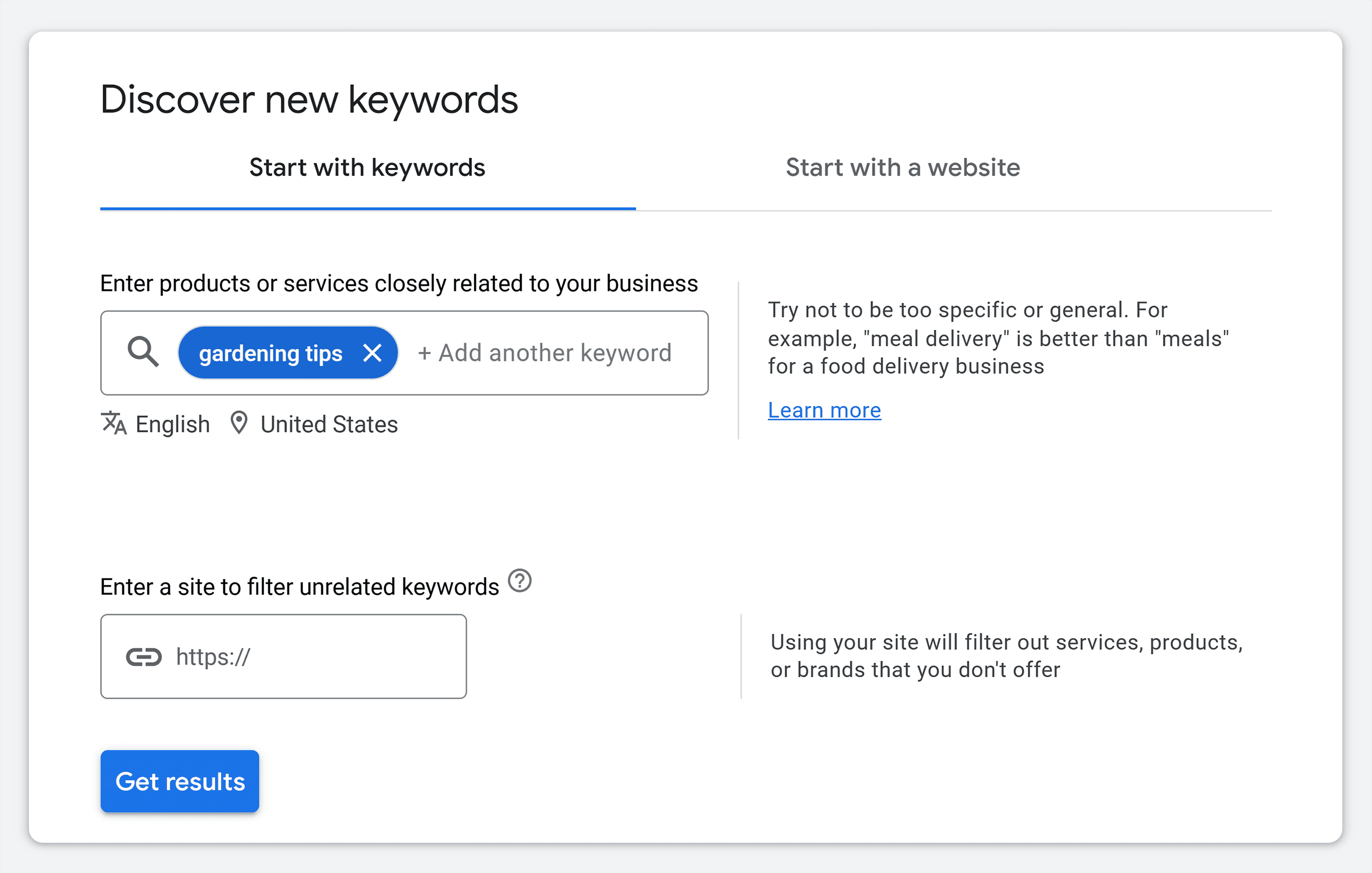Switch to Start with a website tab

pos(902,167)
